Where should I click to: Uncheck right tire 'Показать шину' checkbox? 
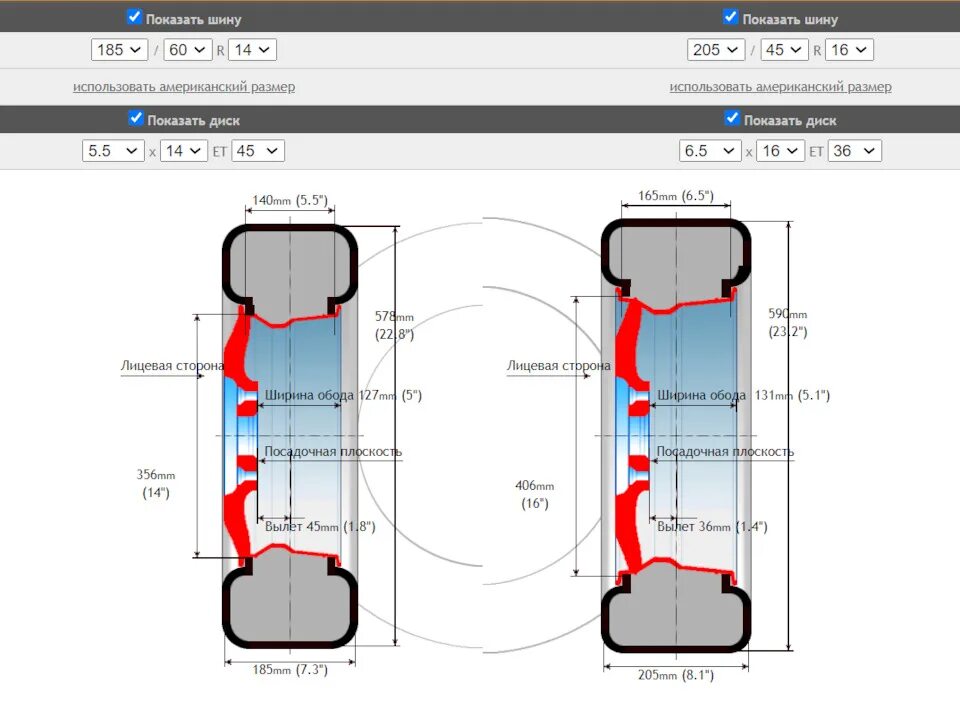click(x=730, y=17)
